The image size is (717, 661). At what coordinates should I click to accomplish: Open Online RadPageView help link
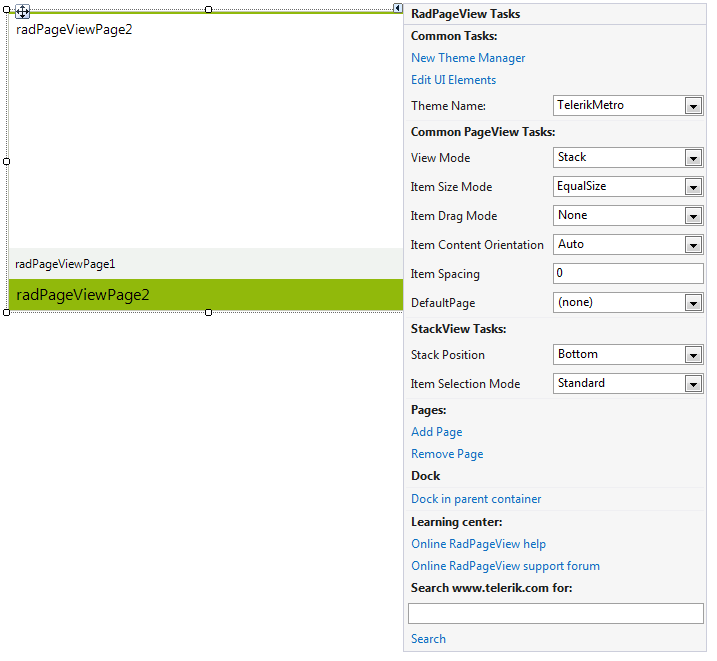click(x=478, y=544)
